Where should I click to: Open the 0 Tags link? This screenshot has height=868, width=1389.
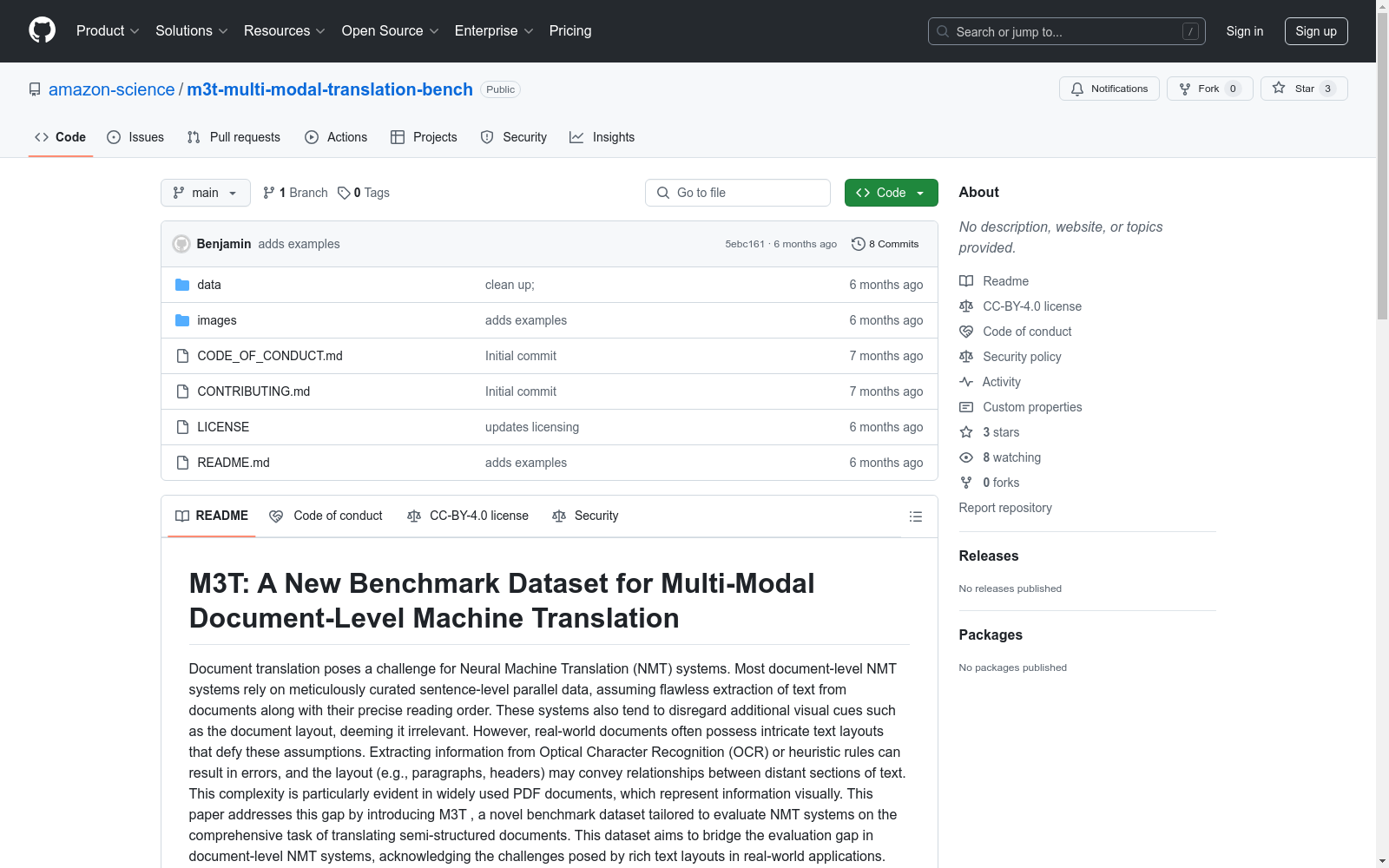365,193
